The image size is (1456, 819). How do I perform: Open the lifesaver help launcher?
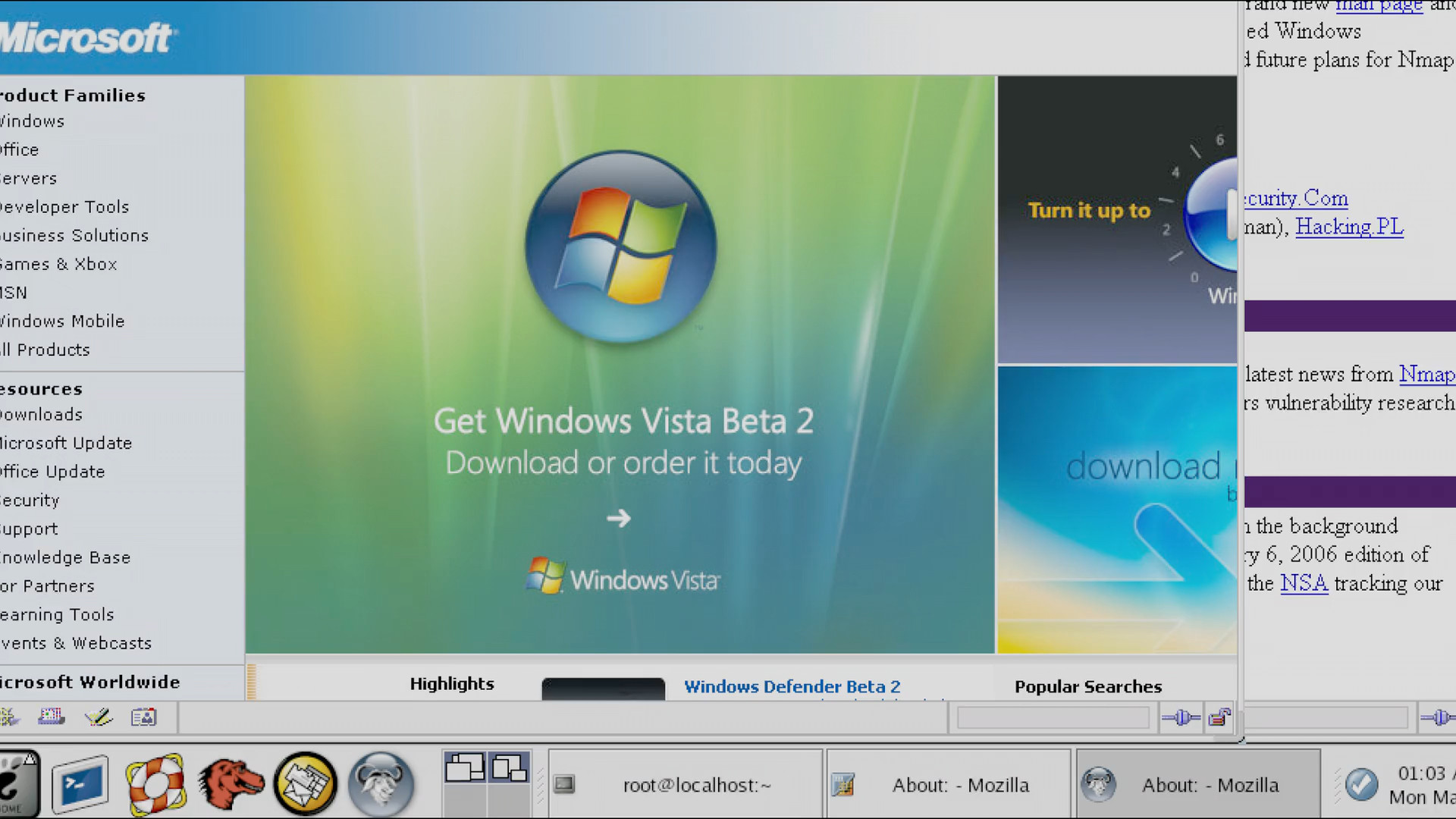tap(155, 783)
